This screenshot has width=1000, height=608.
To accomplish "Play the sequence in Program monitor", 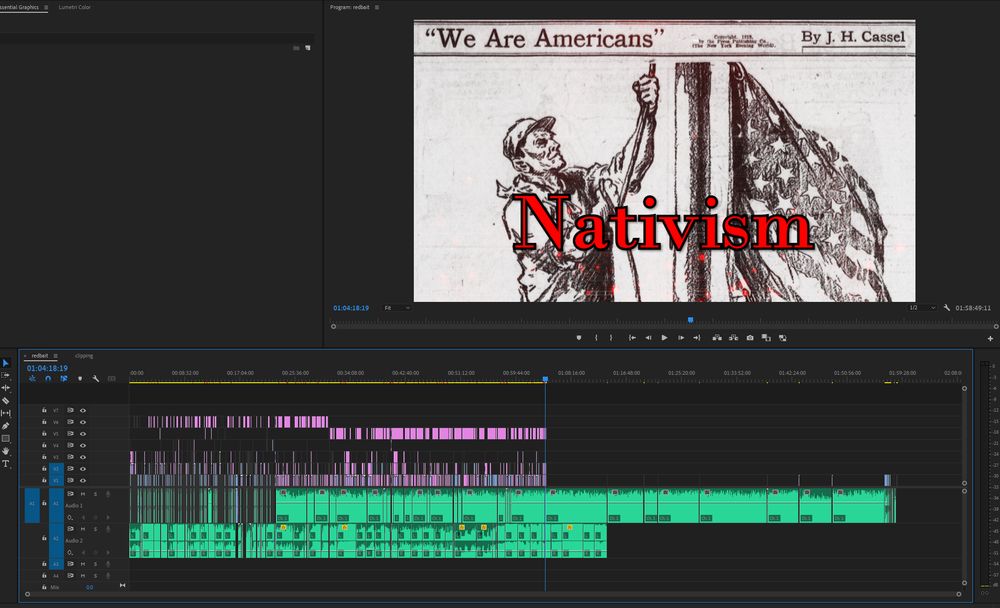I will coord(665,338).
